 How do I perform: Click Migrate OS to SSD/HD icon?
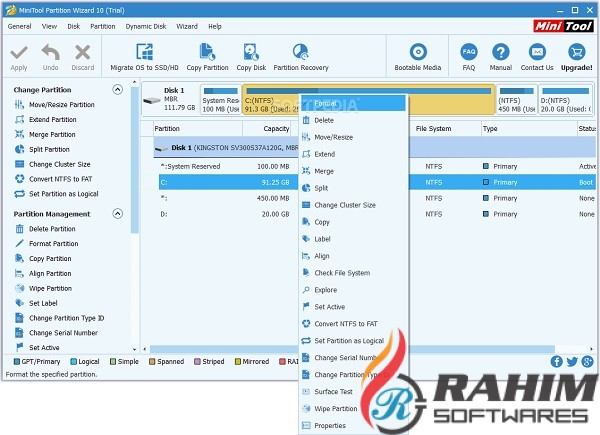145,52
